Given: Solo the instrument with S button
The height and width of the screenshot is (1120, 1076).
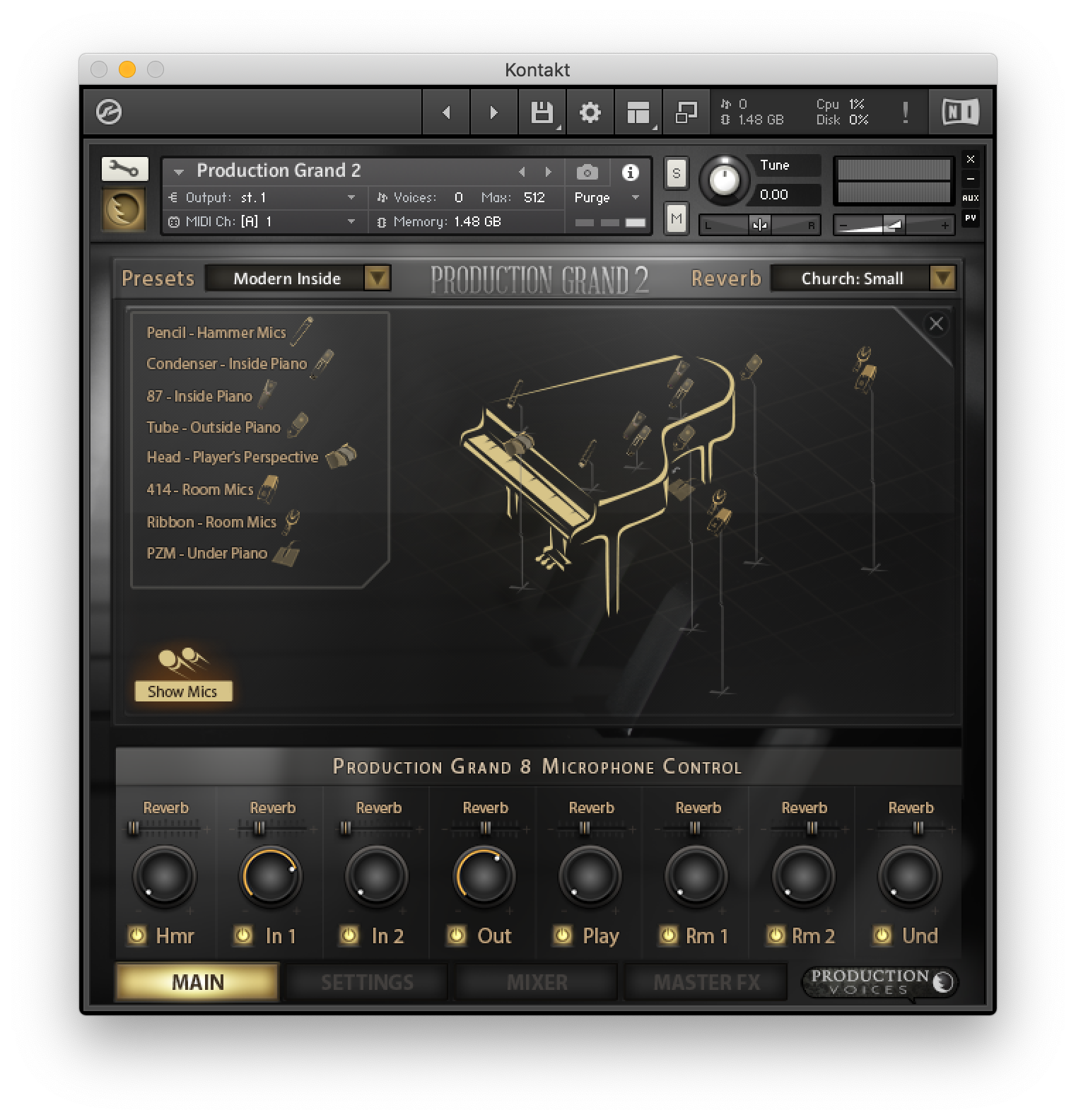Looking at the screenshot, I should [677, 174].
